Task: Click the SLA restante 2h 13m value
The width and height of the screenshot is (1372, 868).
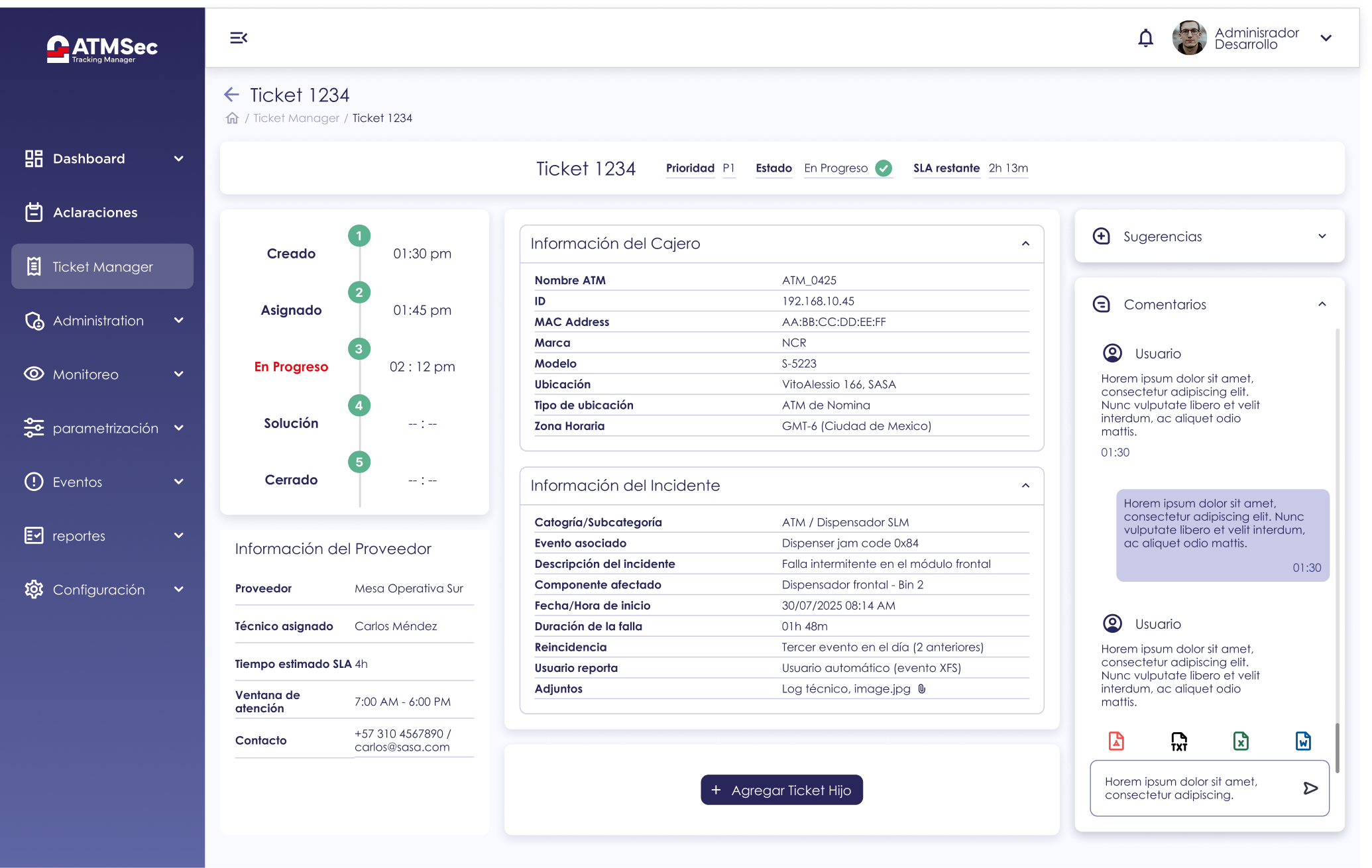Action: pos(1008,168)
